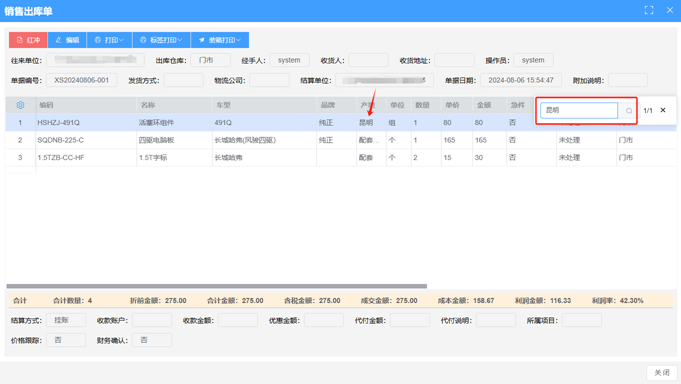Open the 装箱打印 packing print dropdown
The height and width of the screenshot is (384, 681).
(220, 40)
